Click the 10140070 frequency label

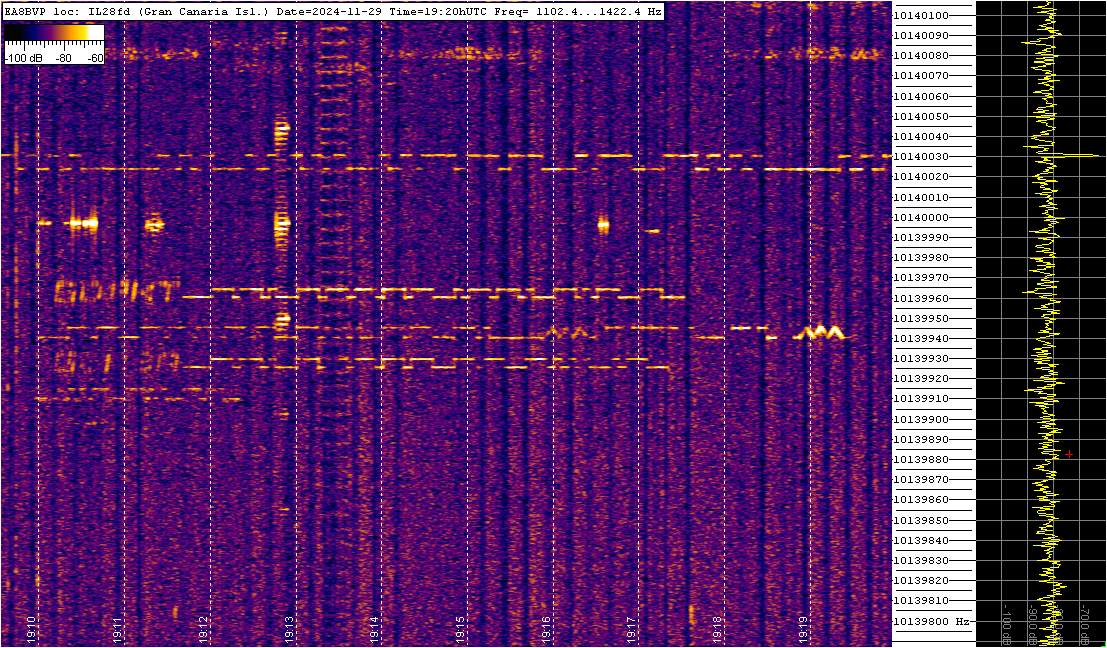coord(921,76)
